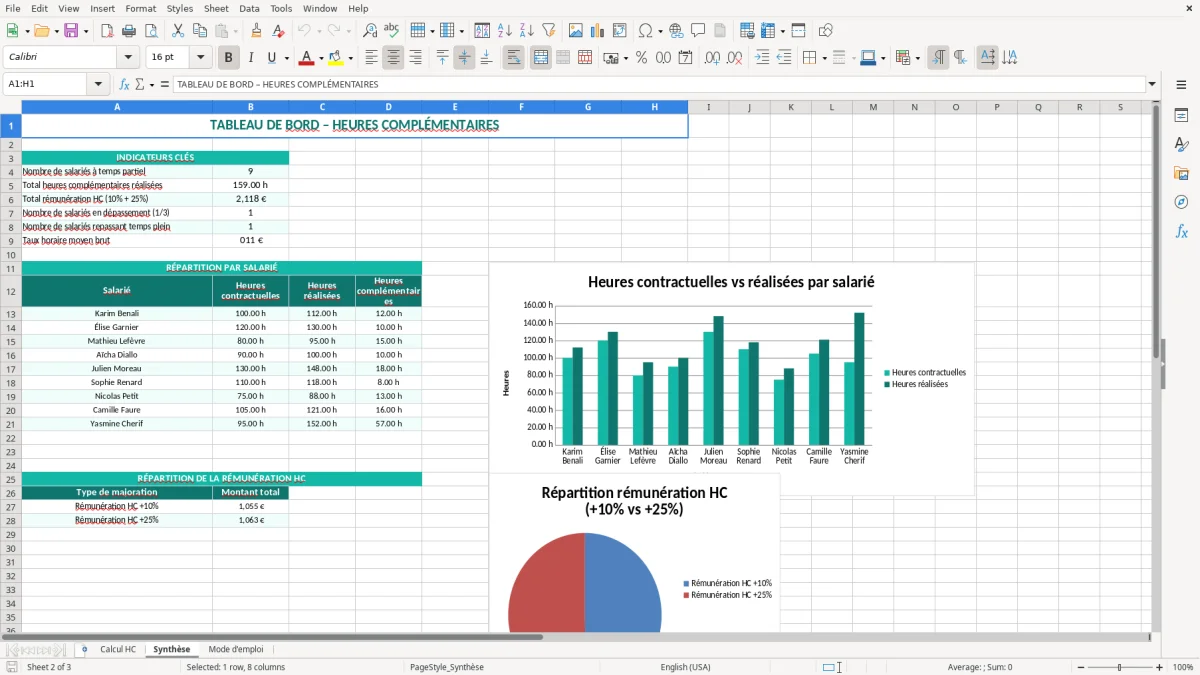The height and width of the screenshot is (675, 1200).
Task: Click the Export as PDF icon
Action: 108,31
